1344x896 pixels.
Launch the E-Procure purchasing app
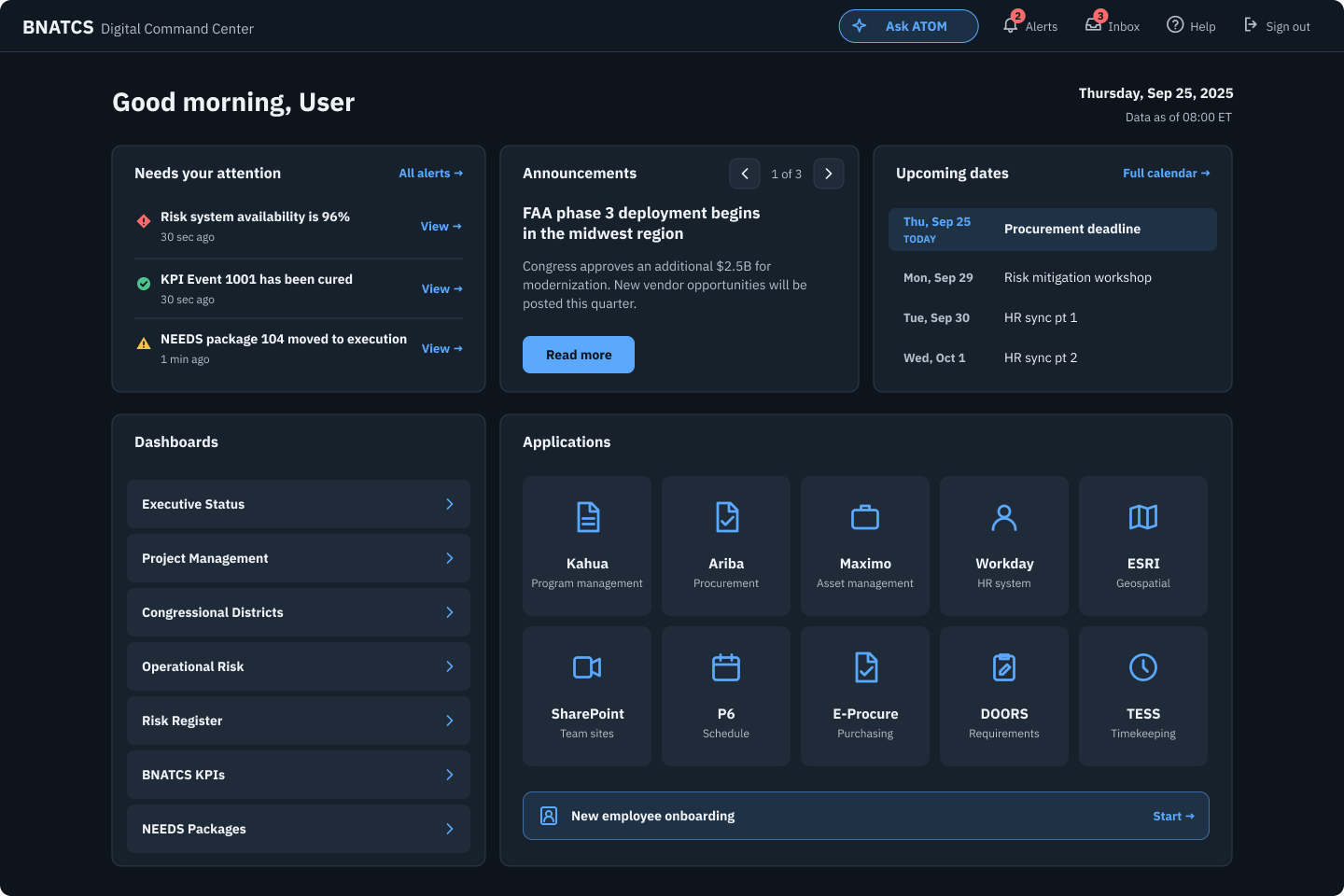click(865, 696)
